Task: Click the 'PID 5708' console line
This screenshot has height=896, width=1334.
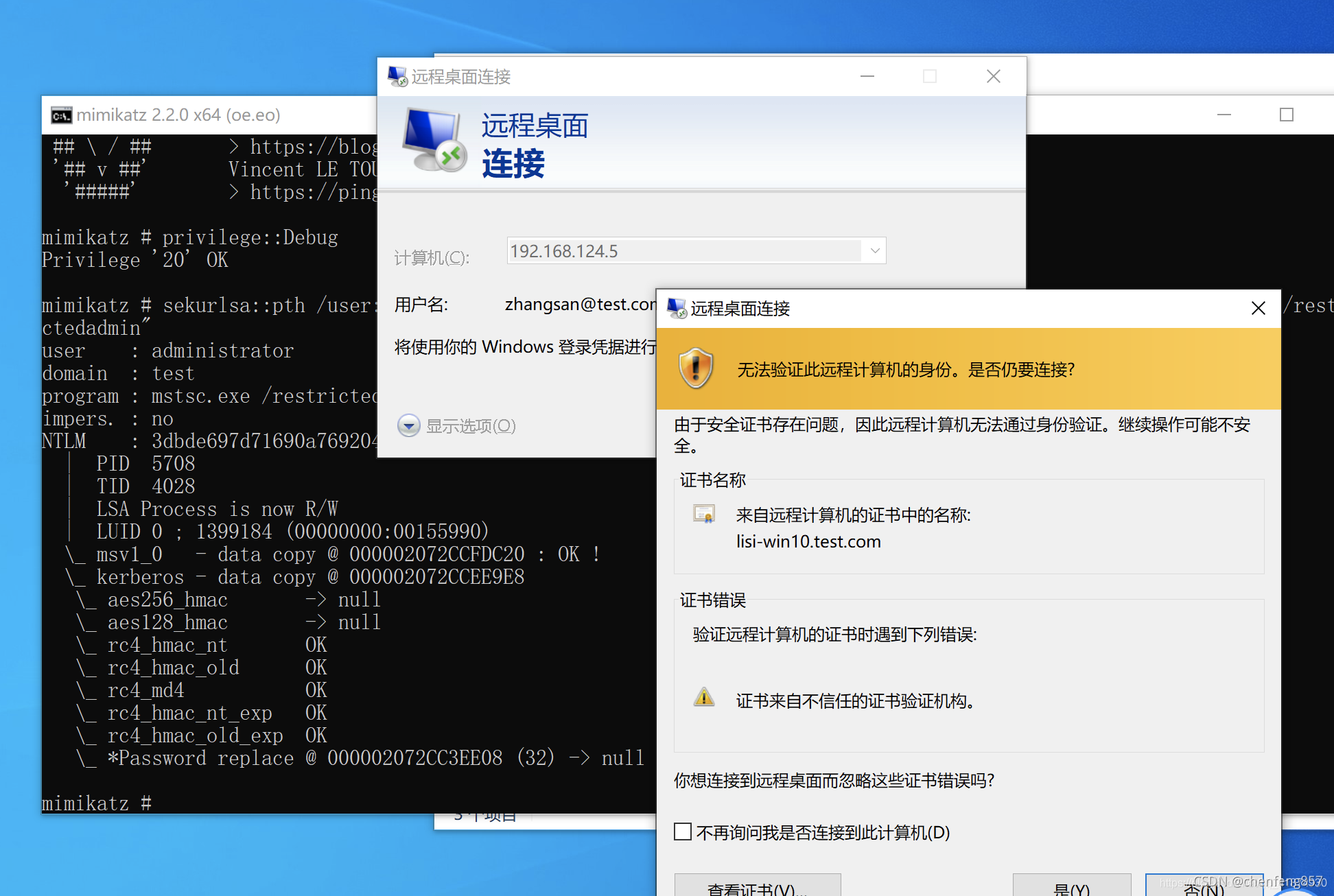Action: (x=146, y=464)
